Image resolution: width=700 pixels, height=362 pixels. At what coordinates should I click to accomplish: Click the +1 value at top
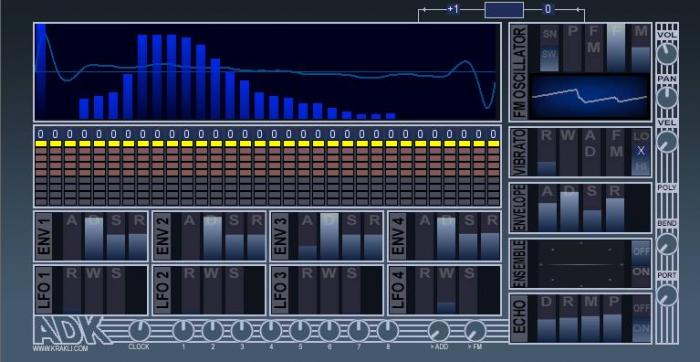(x=453, y=9)
